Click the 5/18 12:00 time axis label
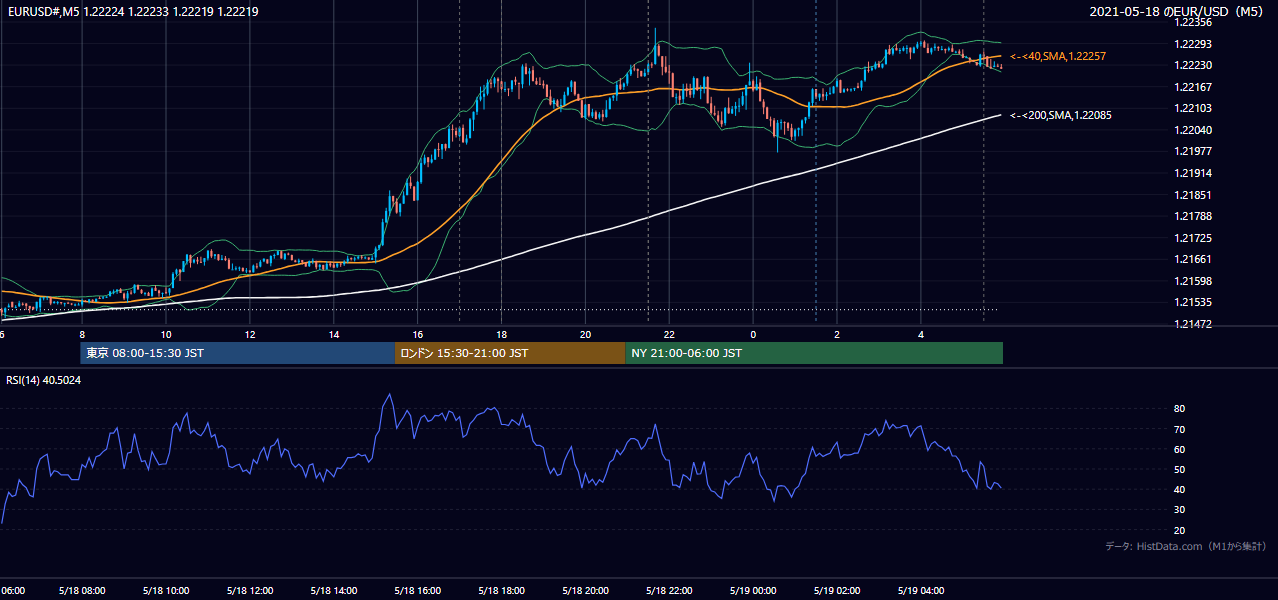The width and height of the screenshot is (1278, 600). coord(250,590)
